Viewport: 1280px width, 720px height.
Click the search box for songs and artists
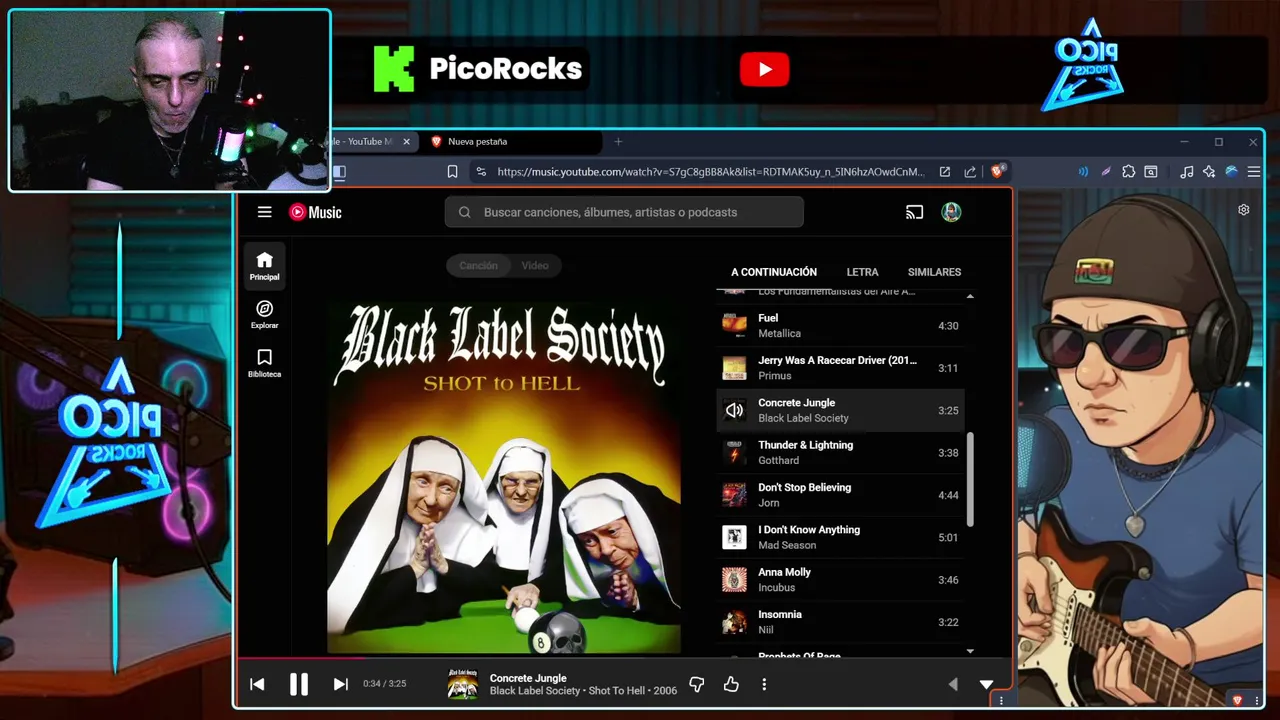[624, 212]
